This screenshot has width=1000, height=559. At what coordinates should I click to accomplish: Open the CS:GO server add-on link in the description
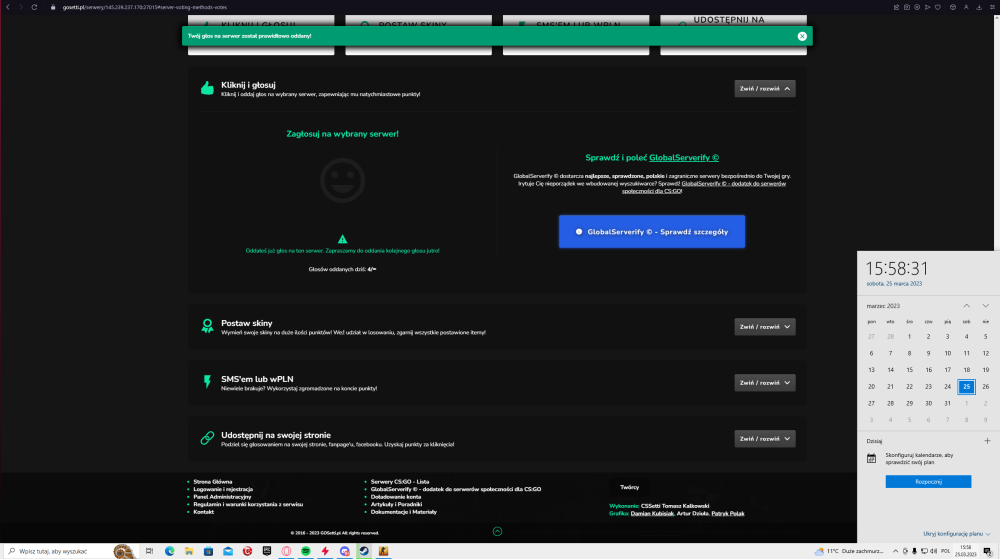[703, 187]
